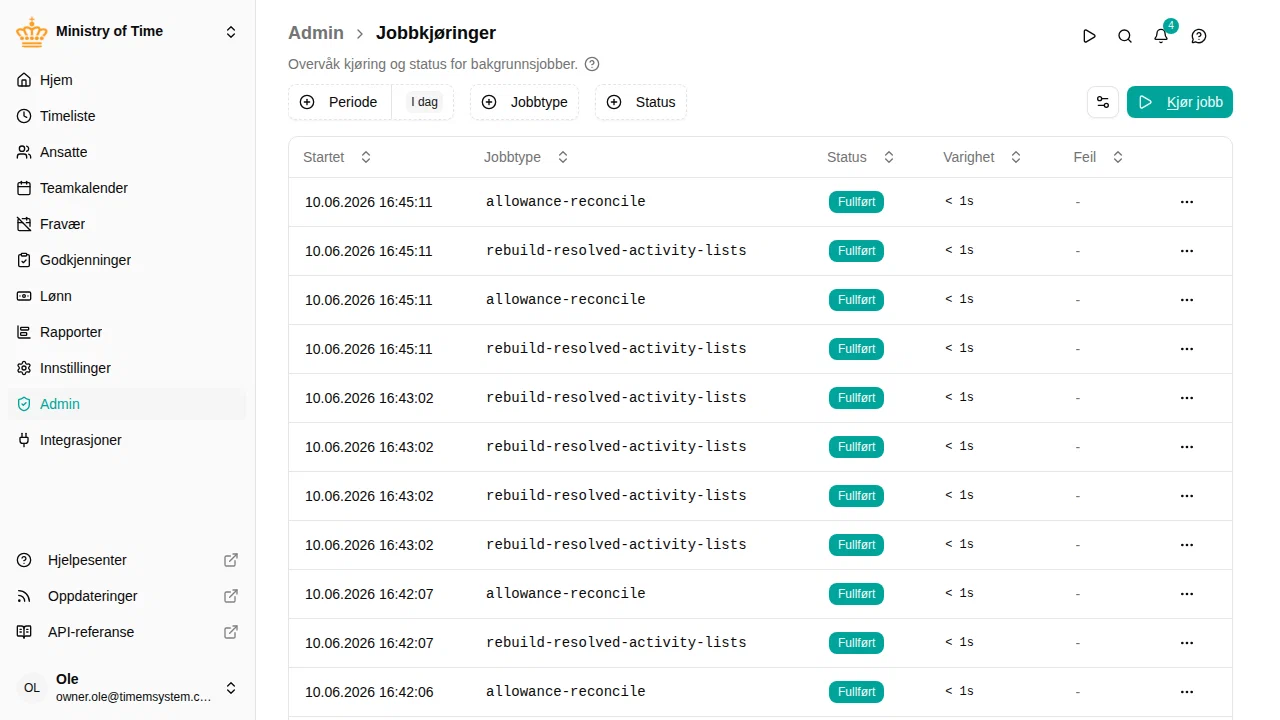Image resolution: width=1280 pixels, height=720 pixels.
Task: Sort by the Jobbtype column header
Action: coord(526,157)
